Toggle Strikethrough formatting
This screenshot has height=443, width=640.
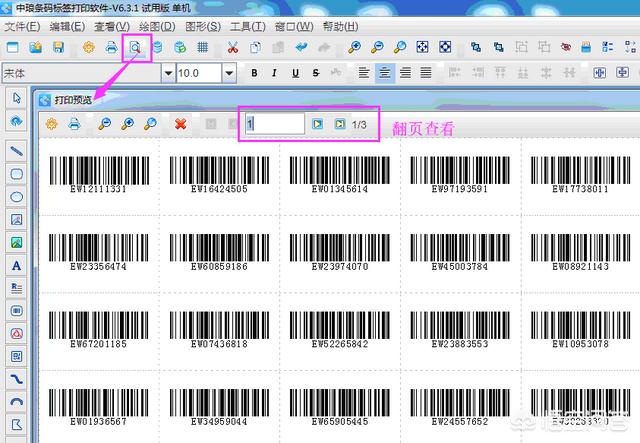pyautogui.click(x=316, y=73)
